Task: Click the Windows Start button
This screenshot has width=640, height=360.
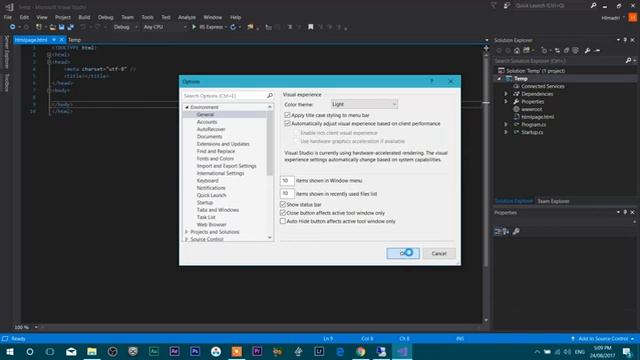Action: pyautogui.click(x=10, y=351)
